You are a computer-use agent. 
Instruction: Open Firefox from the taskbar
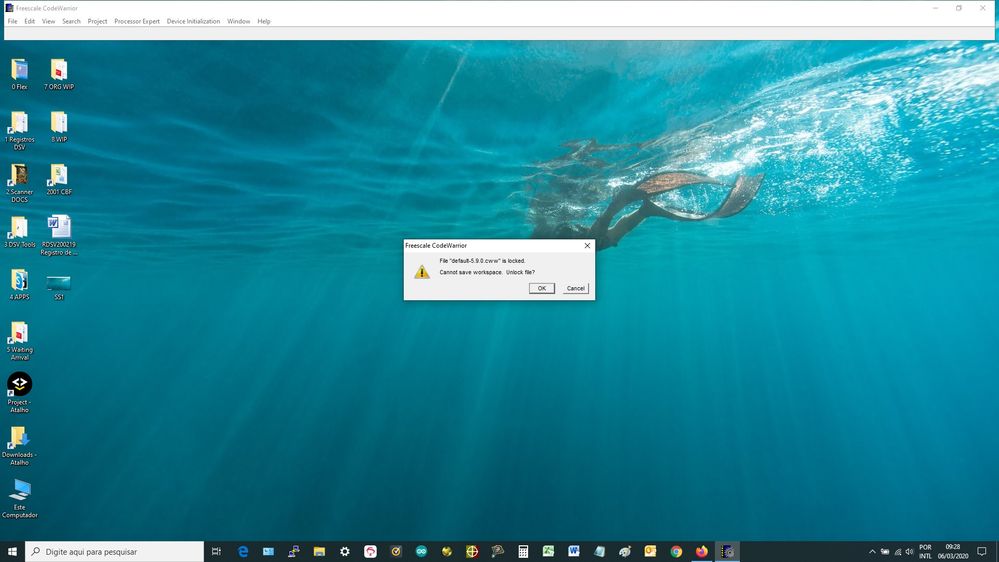coord(701,551)
